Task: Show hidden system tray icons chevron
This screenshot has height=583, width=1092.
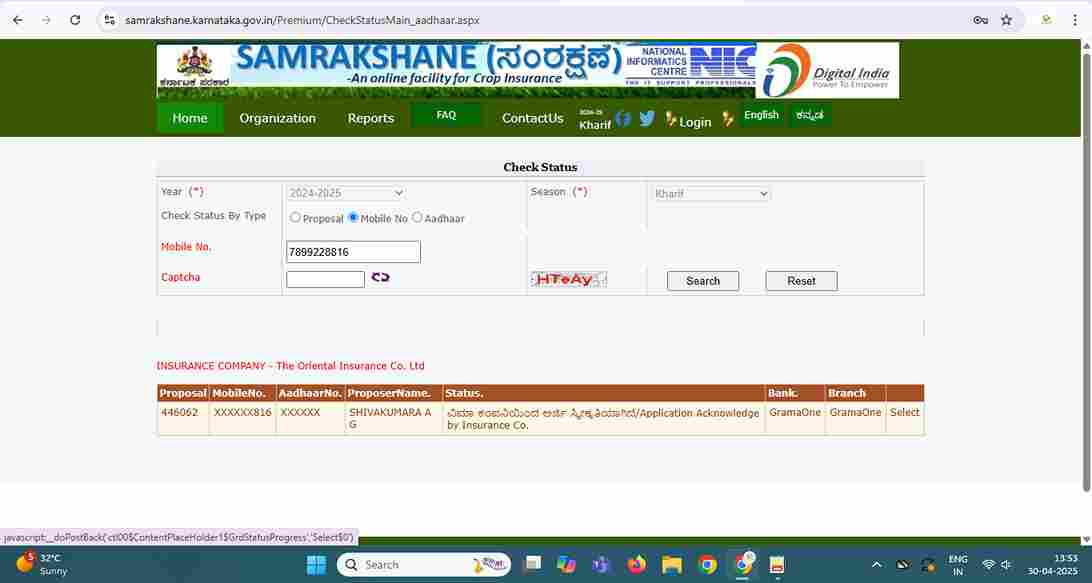Action: (x=876, y=565)
